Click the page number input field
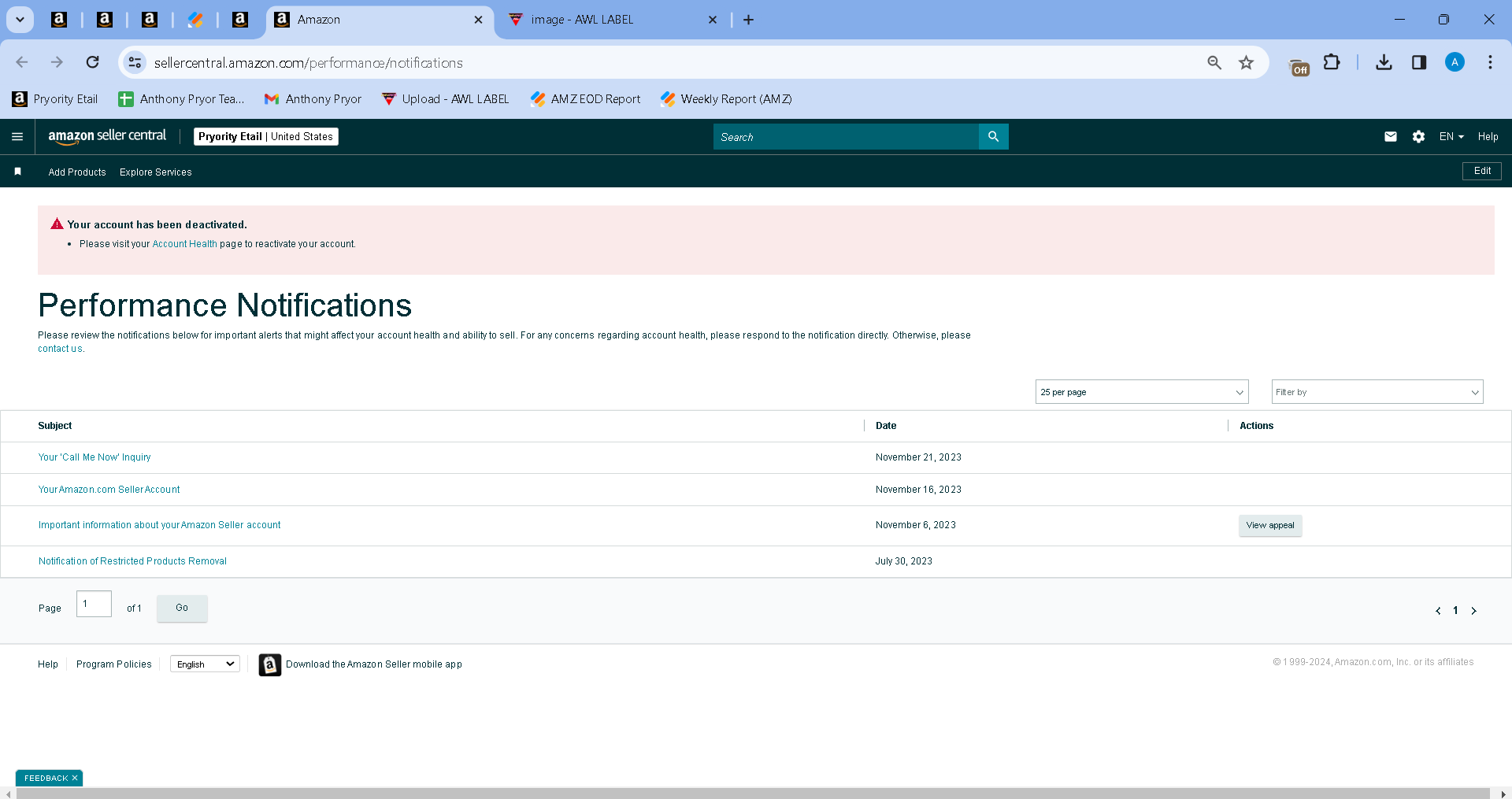 click(94, 604)
